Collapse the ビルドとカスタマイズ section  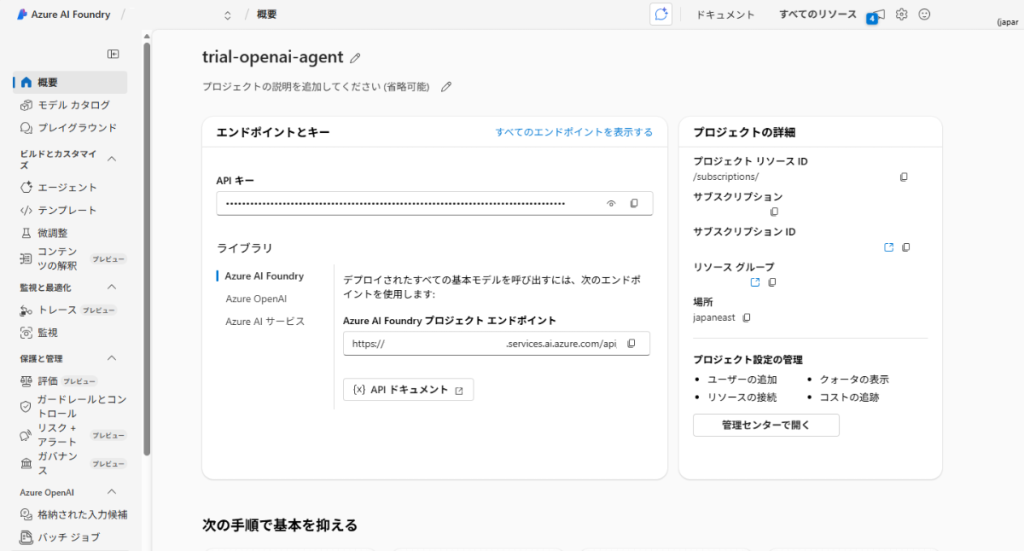[112, 159]
